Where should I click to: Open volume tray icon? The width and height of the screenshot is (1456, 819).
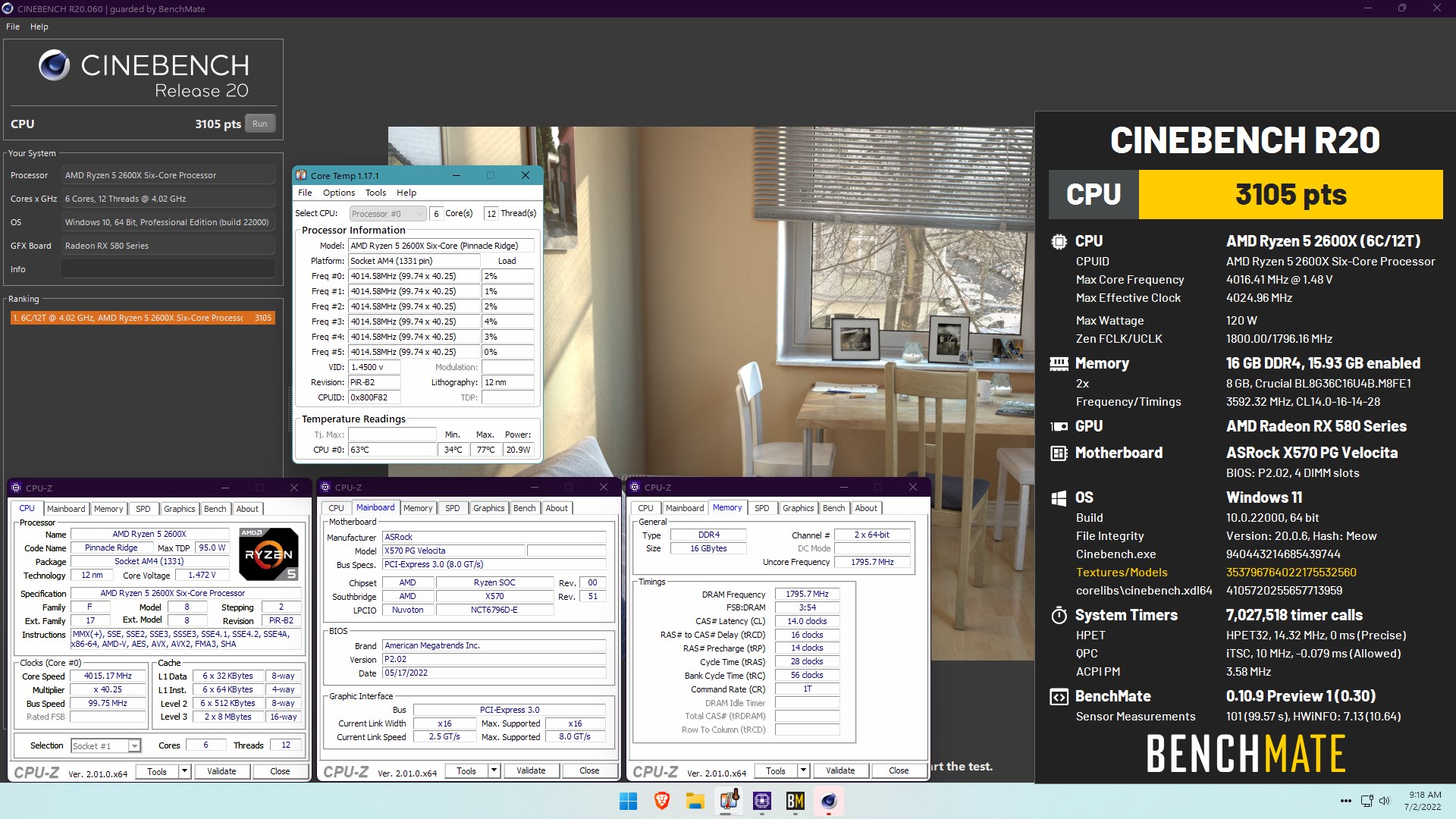[x=1385, y=801]
